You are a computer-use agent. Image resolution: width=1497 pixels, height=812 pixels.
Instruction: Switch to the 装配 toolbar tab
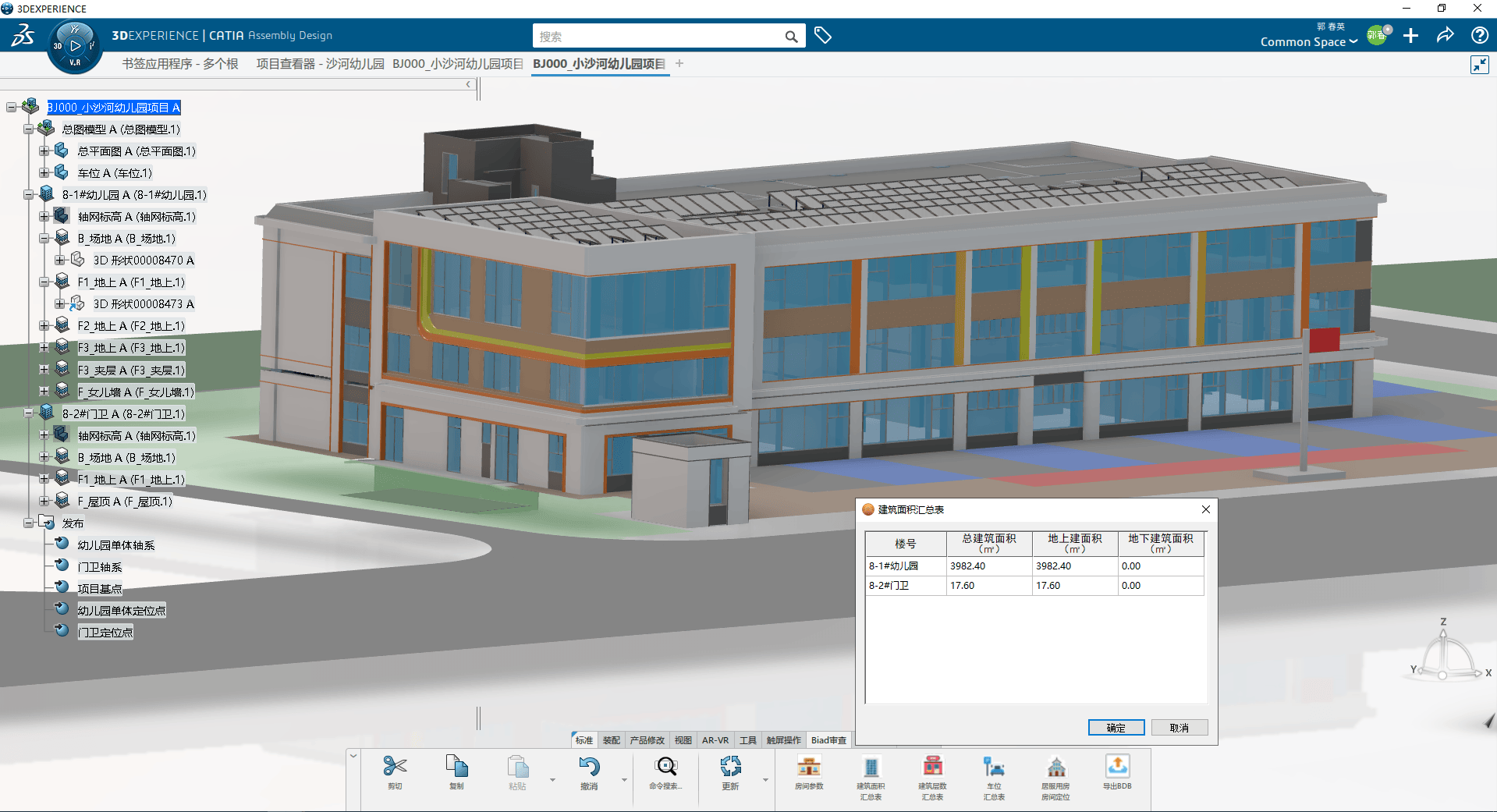(611, 740)
